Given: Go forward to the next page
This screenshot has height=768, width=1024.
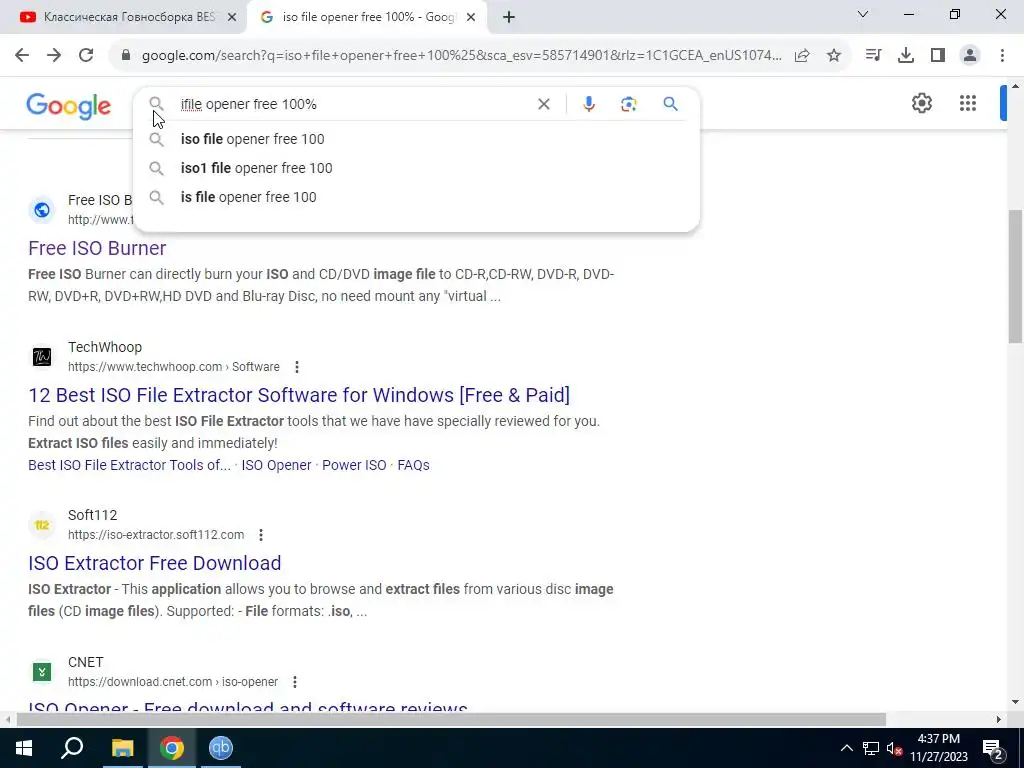Looking at the screenshot, I should 54,56.
